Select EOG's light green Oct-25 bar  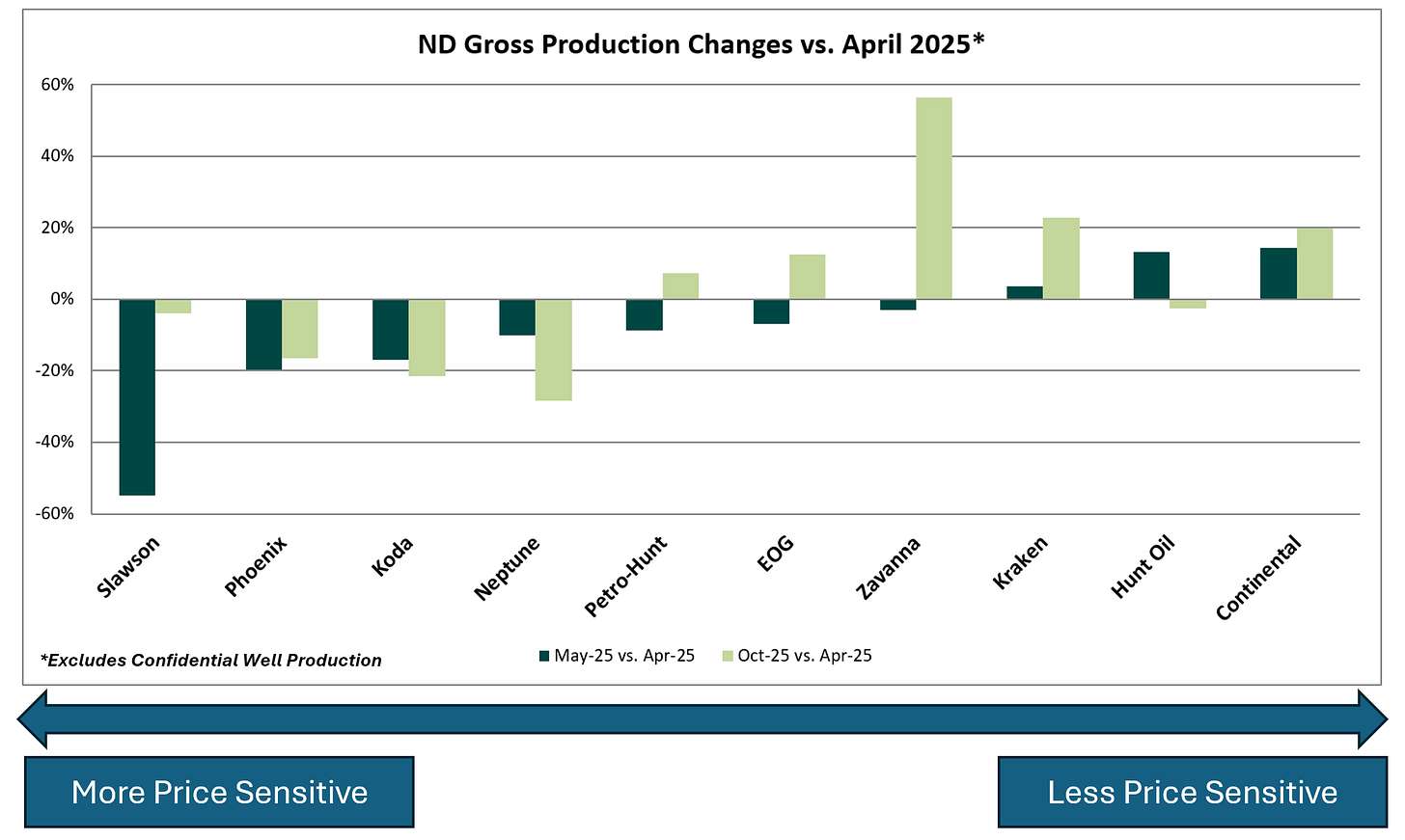click(808, 277)
